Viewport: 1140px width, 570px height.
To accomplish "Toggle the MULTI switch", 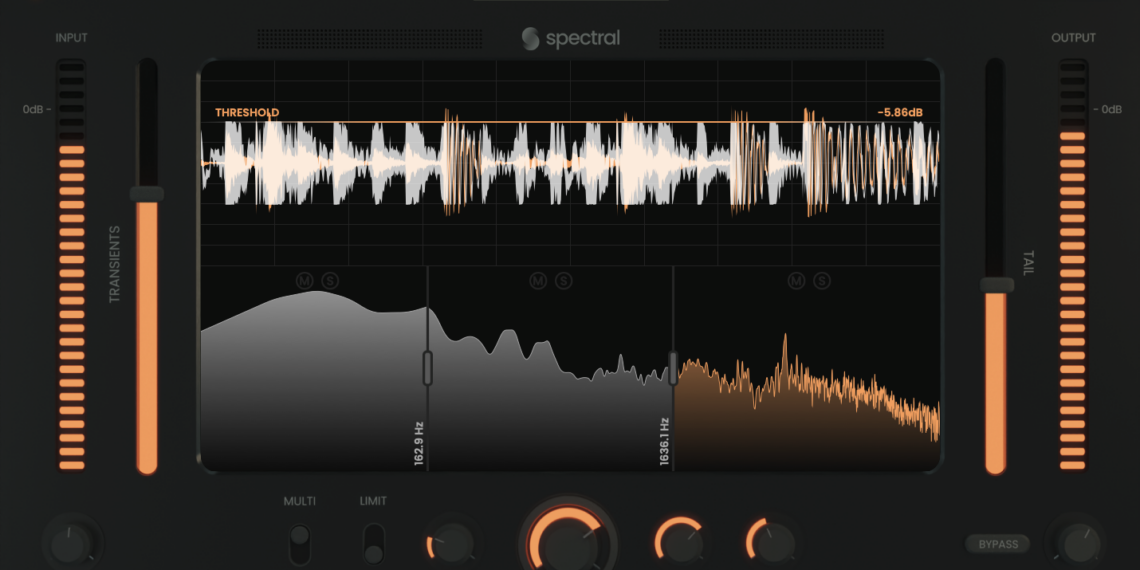I will (299, 544).
